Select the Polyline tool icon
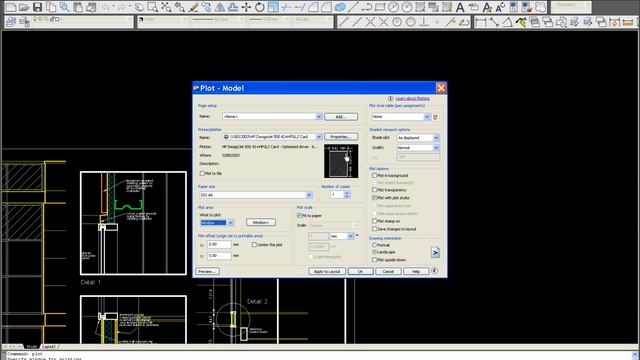 point(367,7)
